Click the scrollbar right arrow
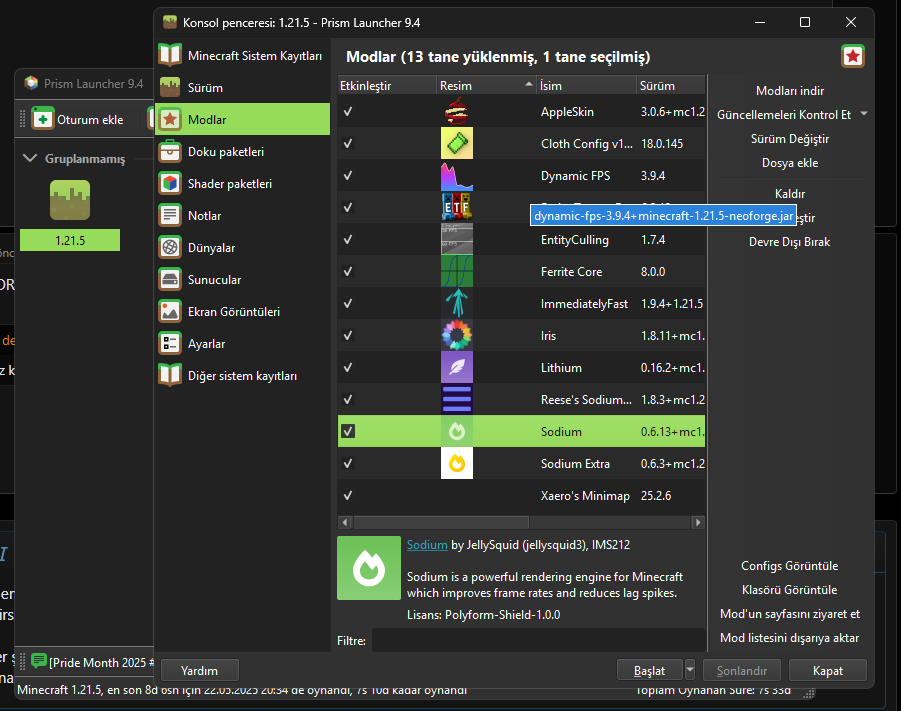901x711 pixels. (698, 522)
